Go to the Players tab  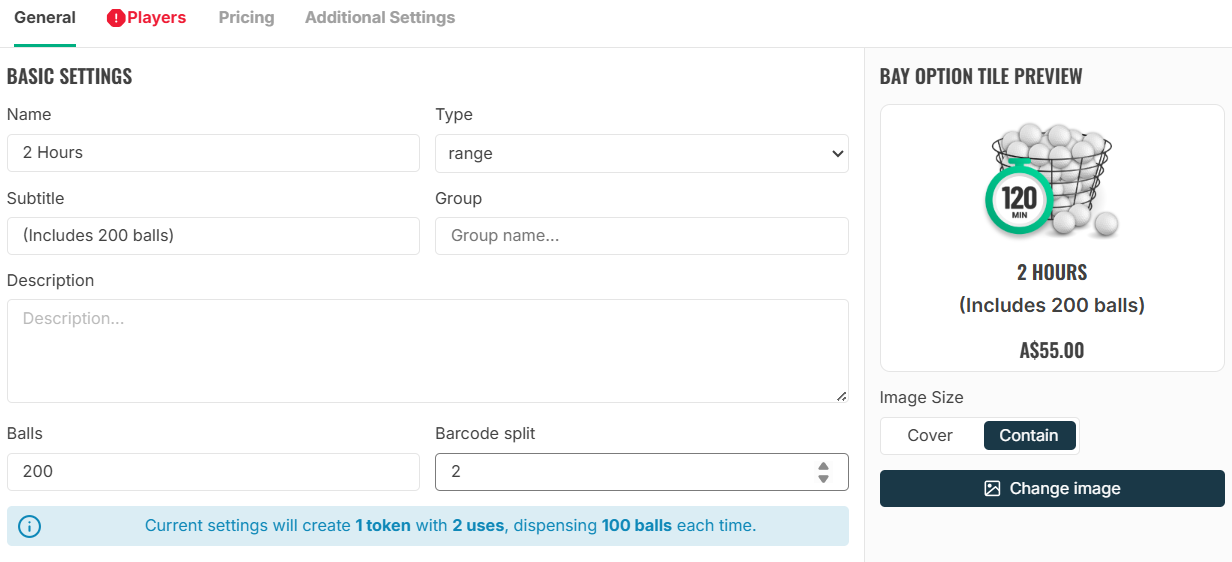click(x=146, y=18)
